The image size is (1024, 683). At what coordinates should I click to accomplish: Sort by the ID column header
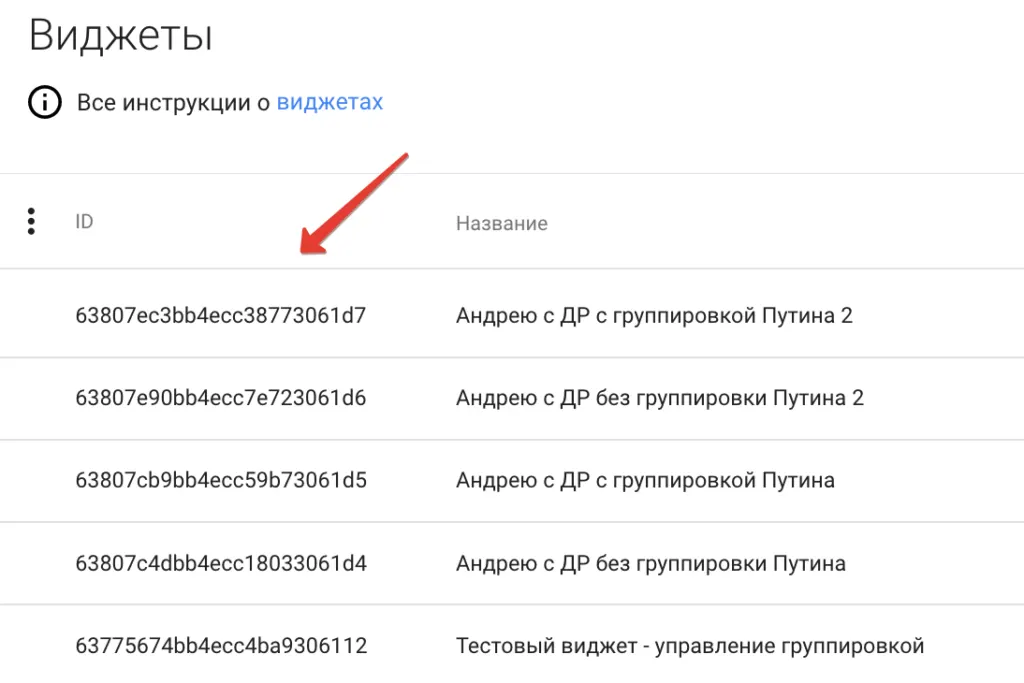click(84, 222)
